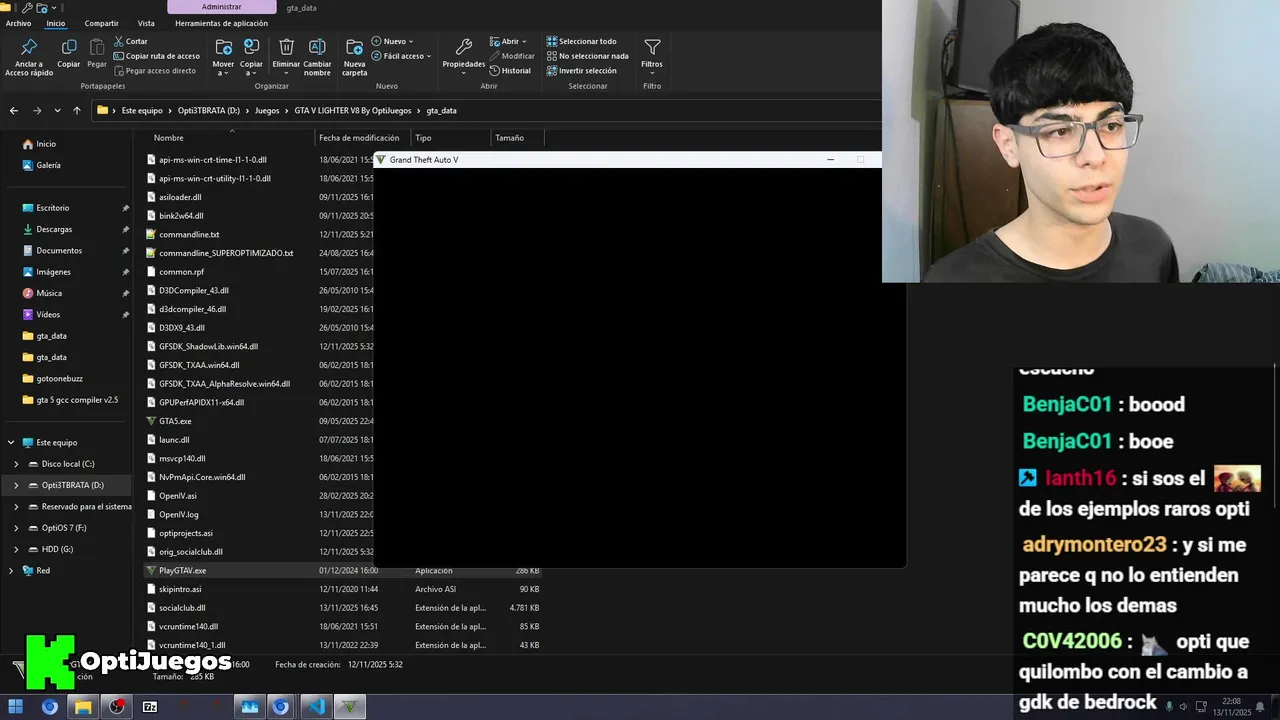Viewport: 1280px width, 720px height.
Task: Pin folder with Anclar a Acceso rápido
Action: tap(29, 57)
